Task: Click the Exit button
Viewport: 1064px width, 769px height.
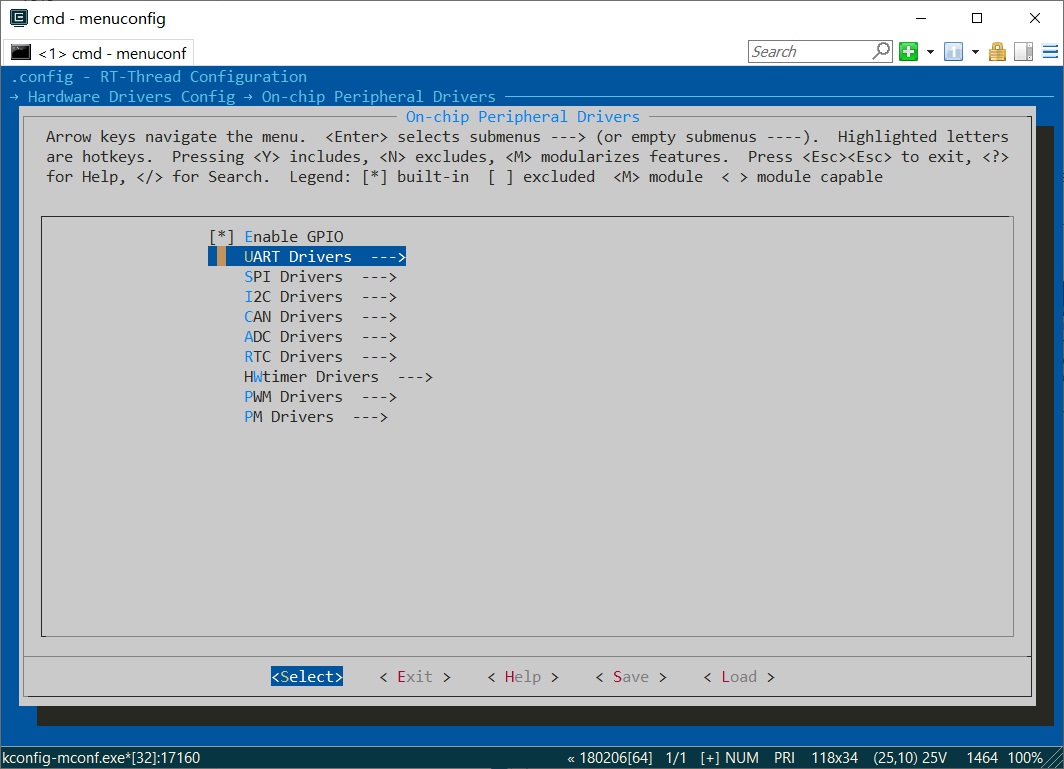Action: point(415,677)
